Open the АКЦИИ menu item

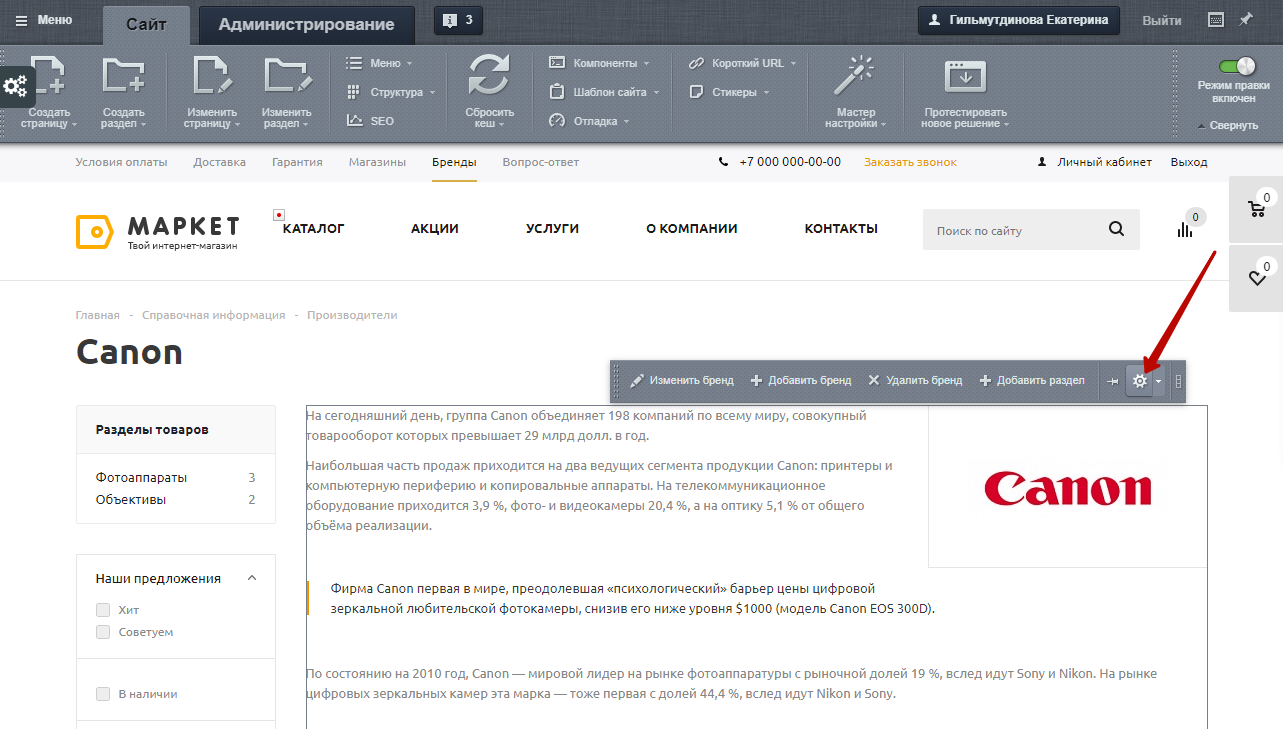[435, 229]
